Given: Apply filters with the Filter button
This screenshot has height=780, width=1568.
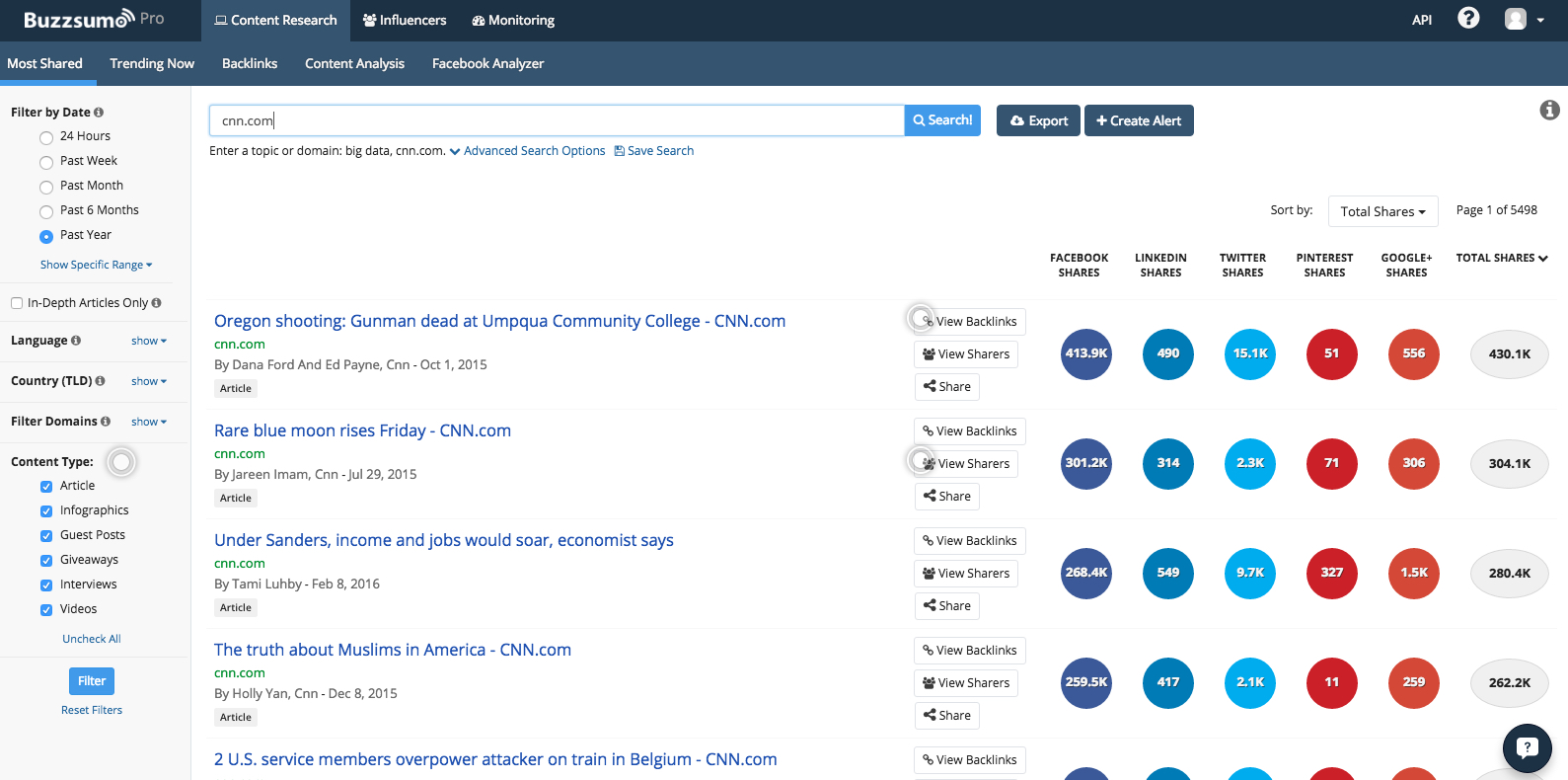Looking at the screenshot, I should (x=92, y=681).
